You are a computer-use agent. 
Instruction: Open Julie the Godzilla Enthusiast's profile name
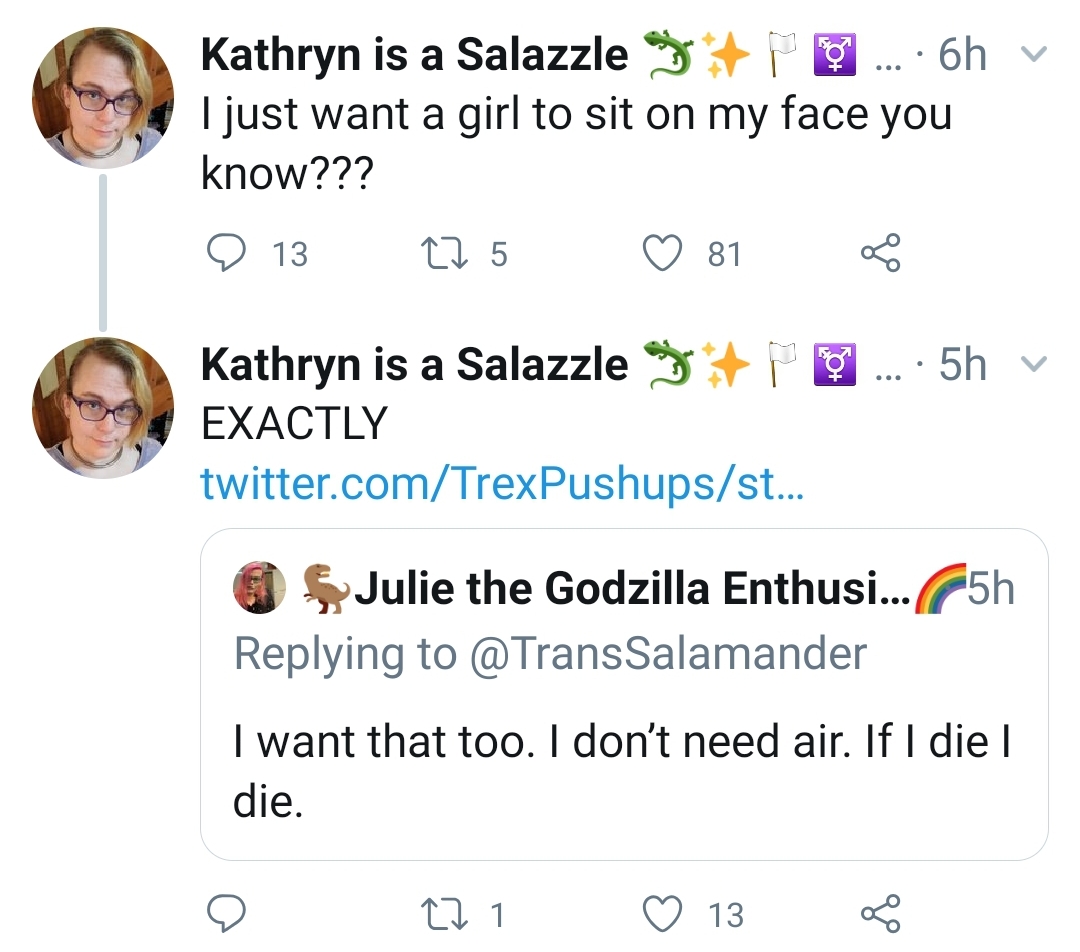[632, 588]
